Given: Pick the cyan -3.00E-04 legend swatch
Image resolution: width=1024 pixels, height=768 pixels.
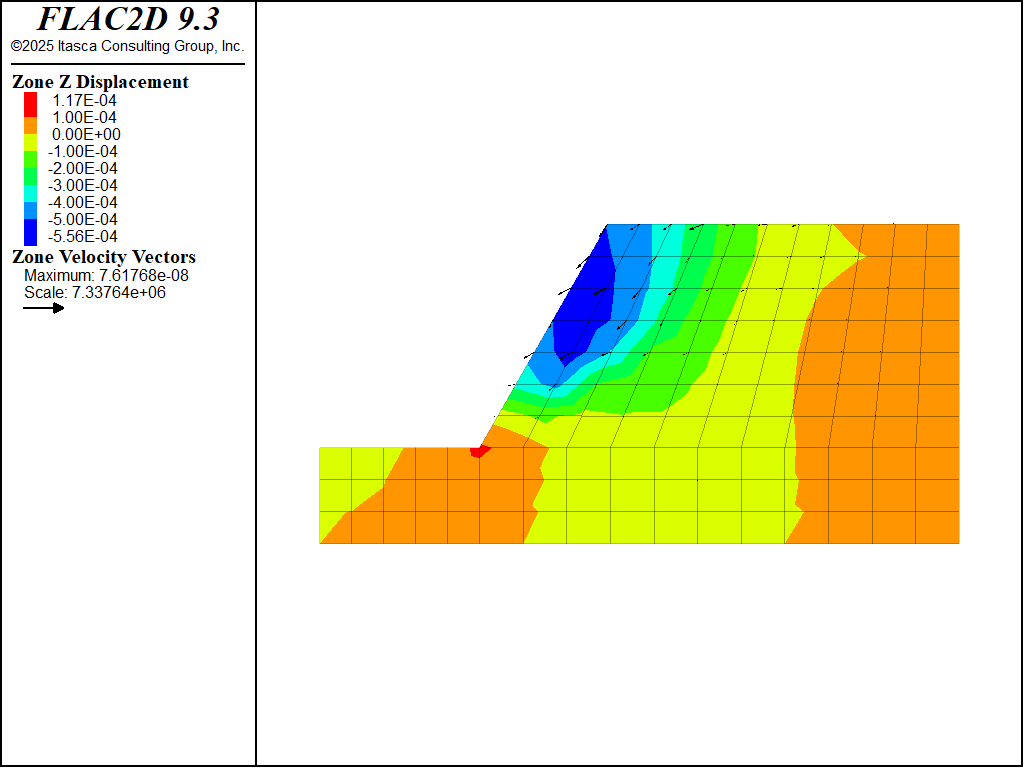Looking at the screenshot, I should point(31,186).
